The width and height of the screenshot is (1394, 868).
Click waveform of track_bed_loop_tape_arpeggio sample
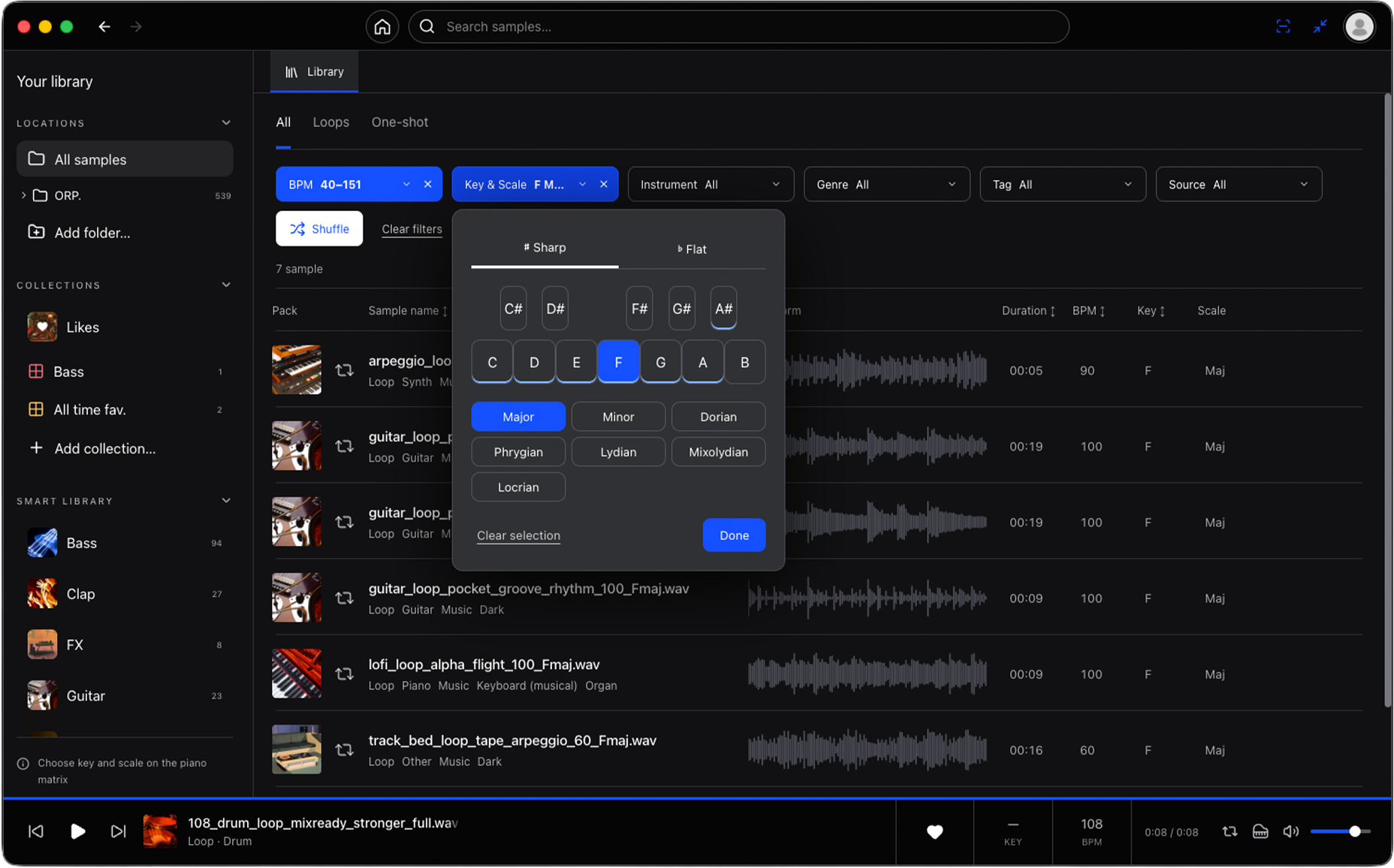867,750
